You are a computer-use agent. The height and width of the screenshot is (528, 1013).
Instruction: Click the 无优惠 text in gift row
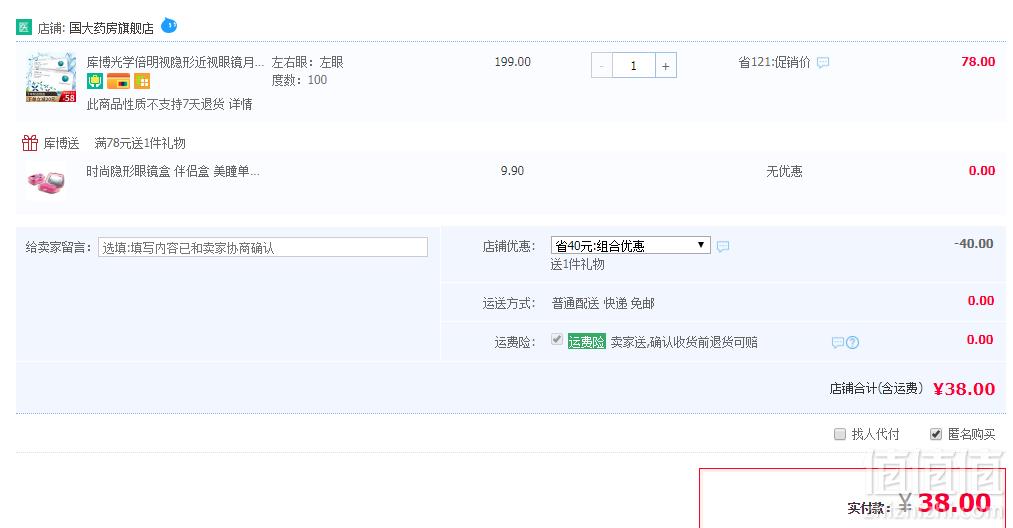[x=784, y=171]
